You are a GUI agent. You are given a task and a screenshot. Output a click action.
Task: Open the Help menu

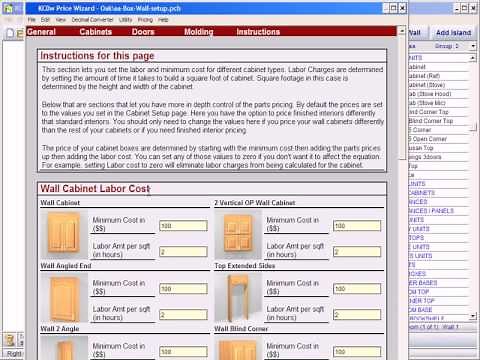pos(163,20)
